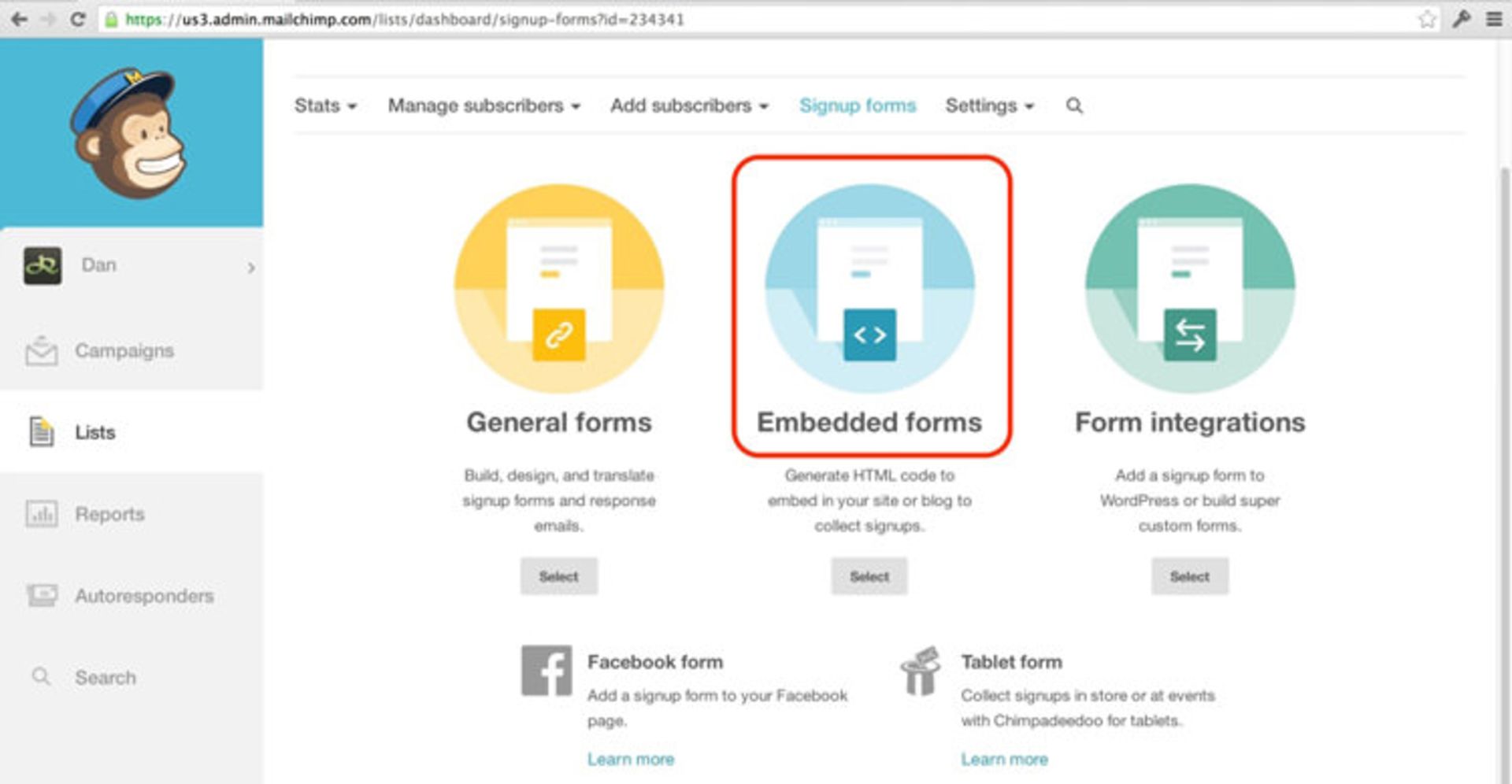Open the Add subscribers dropdown
Viewport: 1512px width, 784px height.
(689, 105)
